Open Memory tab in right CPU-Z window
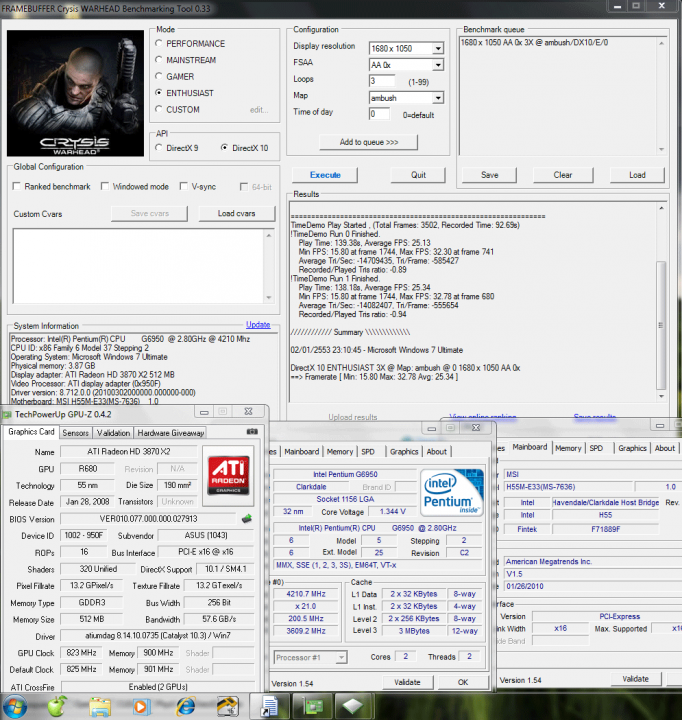Screen dimensions: 682x720 coord(568,448)
